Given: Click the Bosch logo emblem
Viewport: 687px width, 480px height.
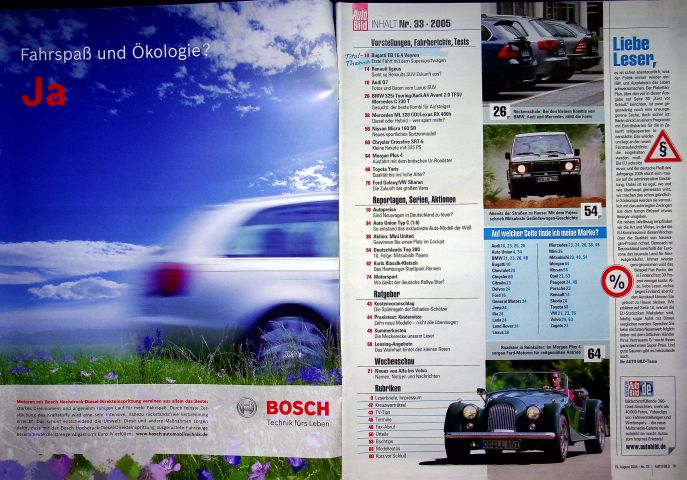Looking at the screenshot, I should (246, 407).
